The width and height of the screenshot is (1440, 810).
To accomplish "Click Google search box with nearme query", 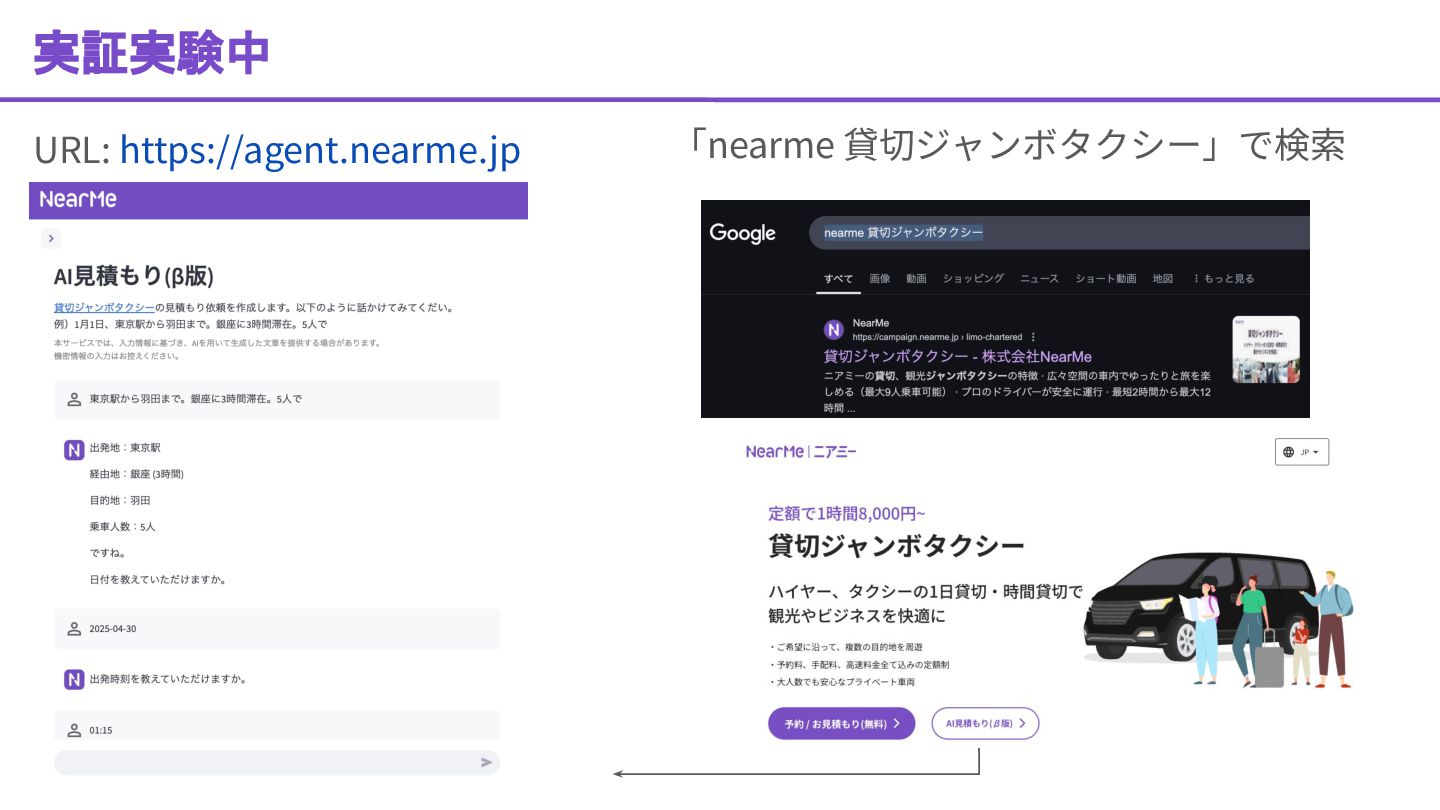I will (1059, 232).
